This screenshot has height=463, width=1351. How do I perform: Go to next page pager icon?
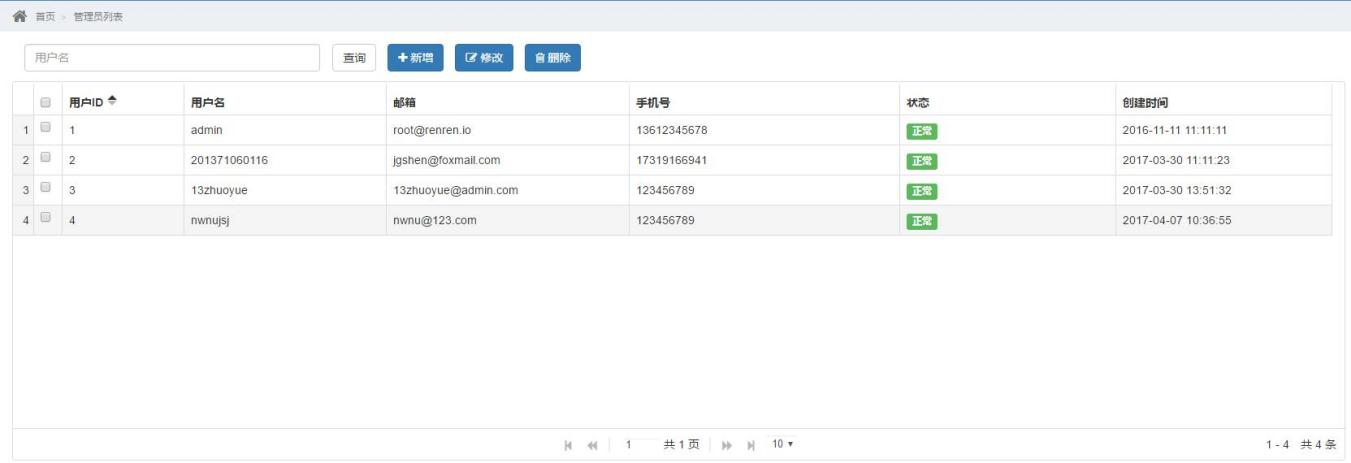pyautogui.click(x=727, y=444)
